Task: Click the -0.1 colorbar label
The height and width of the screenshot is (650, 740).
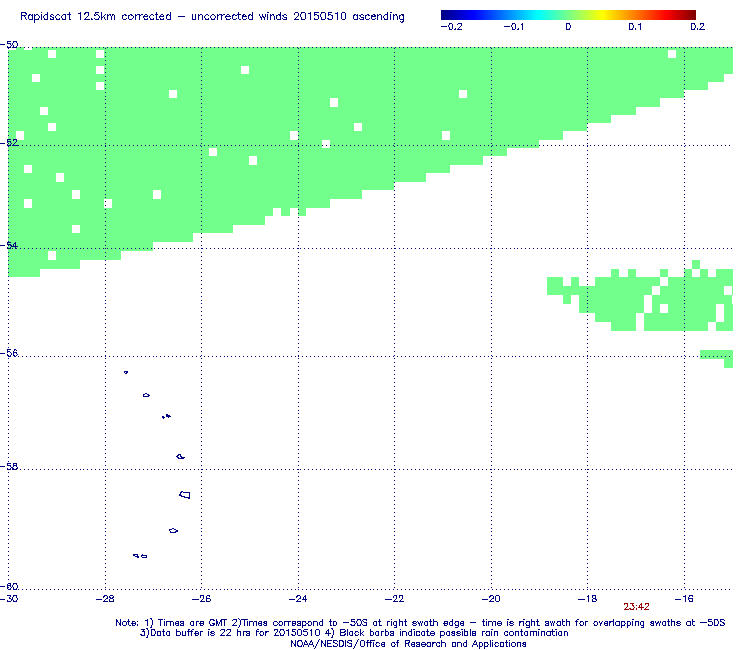Action: pyautogui.click(x=513, y=27)
